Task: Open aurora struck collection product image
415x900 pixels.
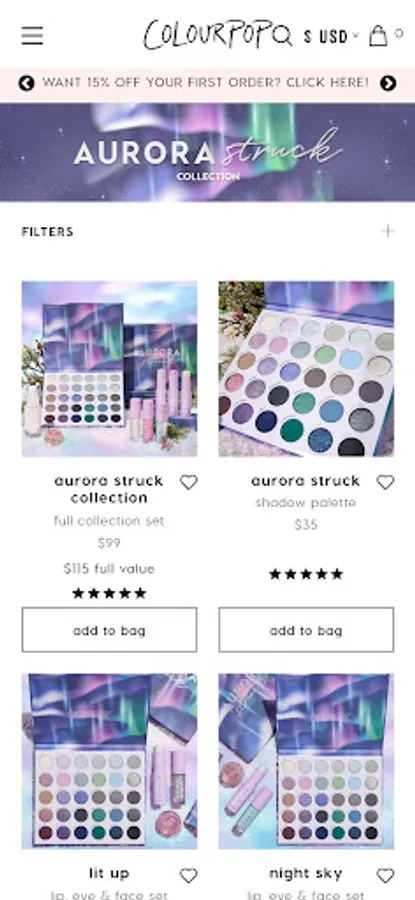Action: (x=109, y=368)
